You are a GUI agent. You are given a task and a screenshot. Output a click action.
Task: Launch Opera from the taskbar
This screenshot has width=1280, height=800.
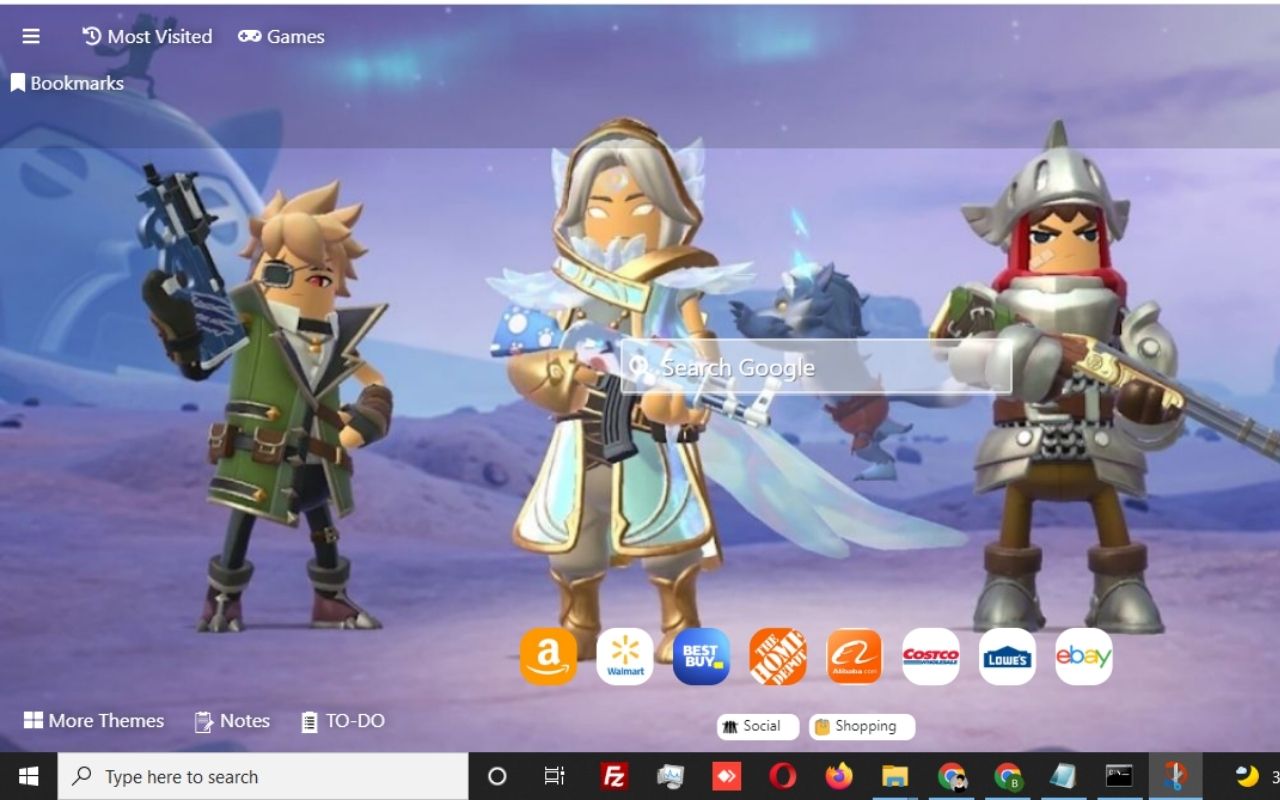pos(782,776)
